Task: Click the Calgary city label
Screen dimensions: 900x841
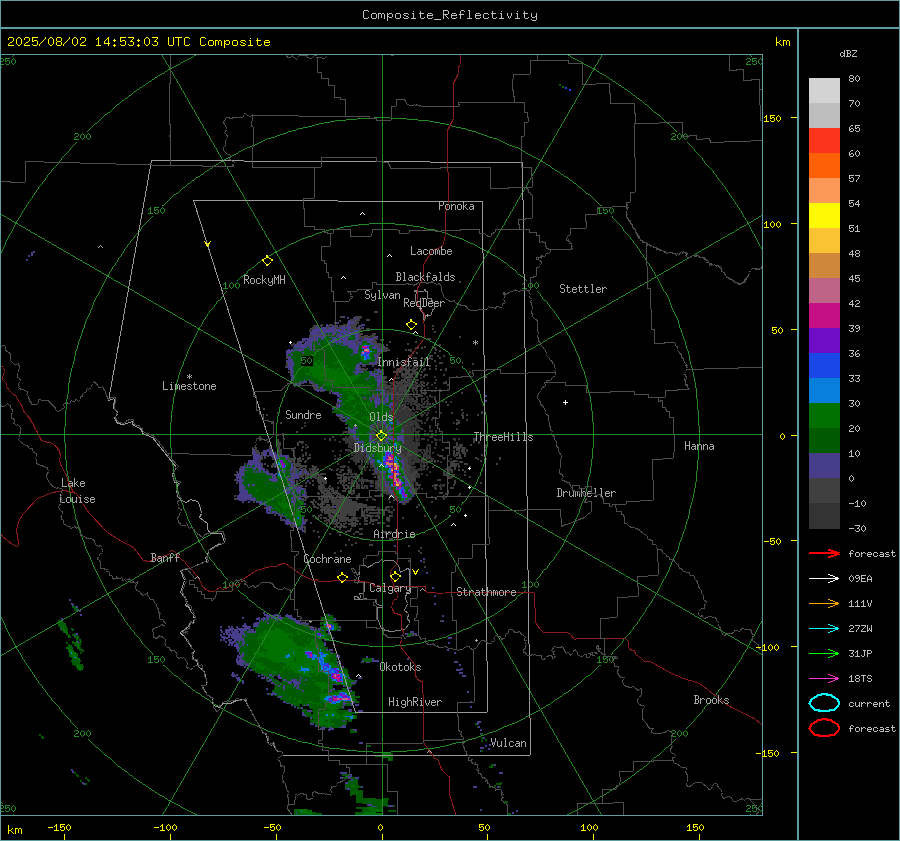Action: 390,588
